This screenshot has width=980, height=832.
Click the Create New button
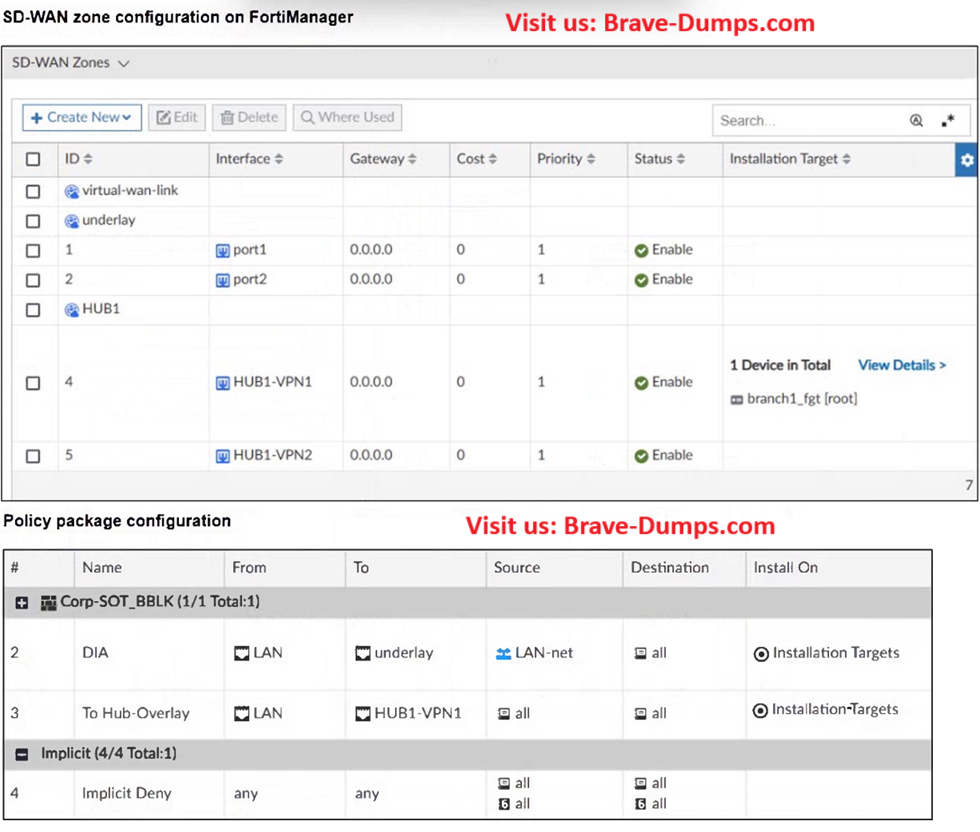point(82,118)
